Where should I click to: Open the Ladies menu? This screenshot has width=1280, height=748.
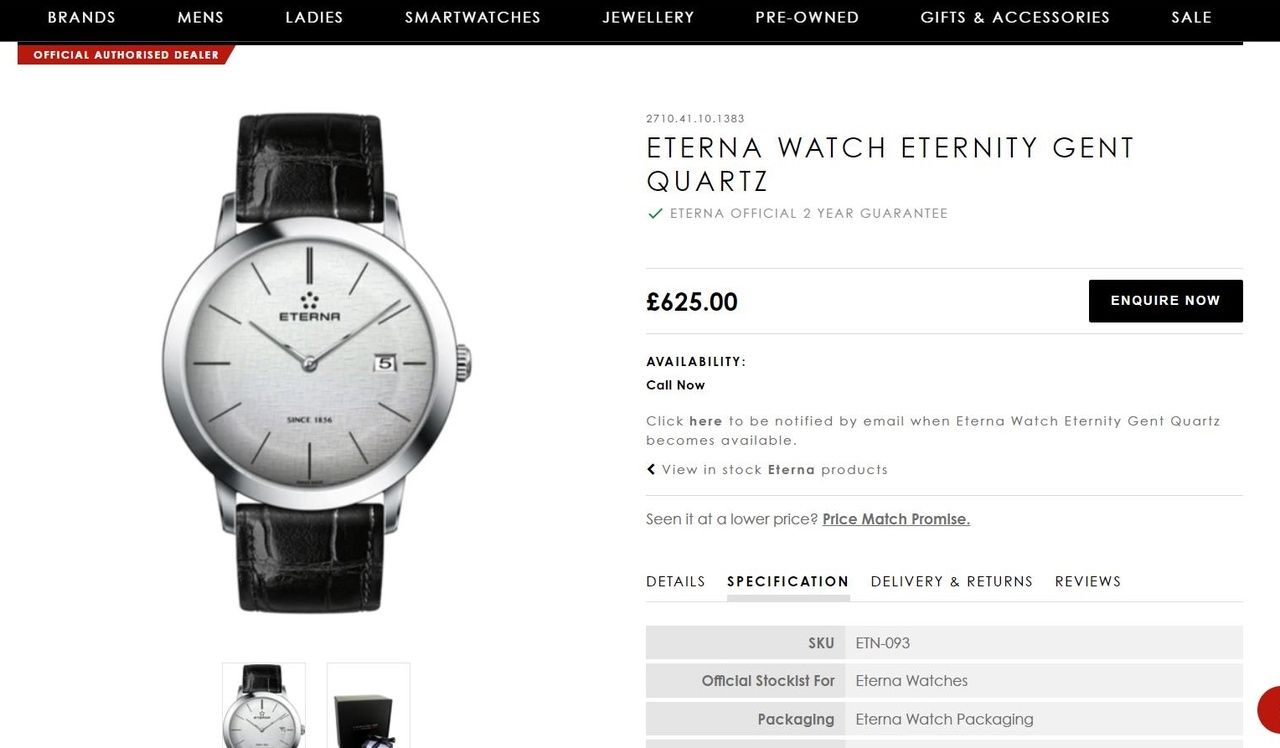[314, 17]
